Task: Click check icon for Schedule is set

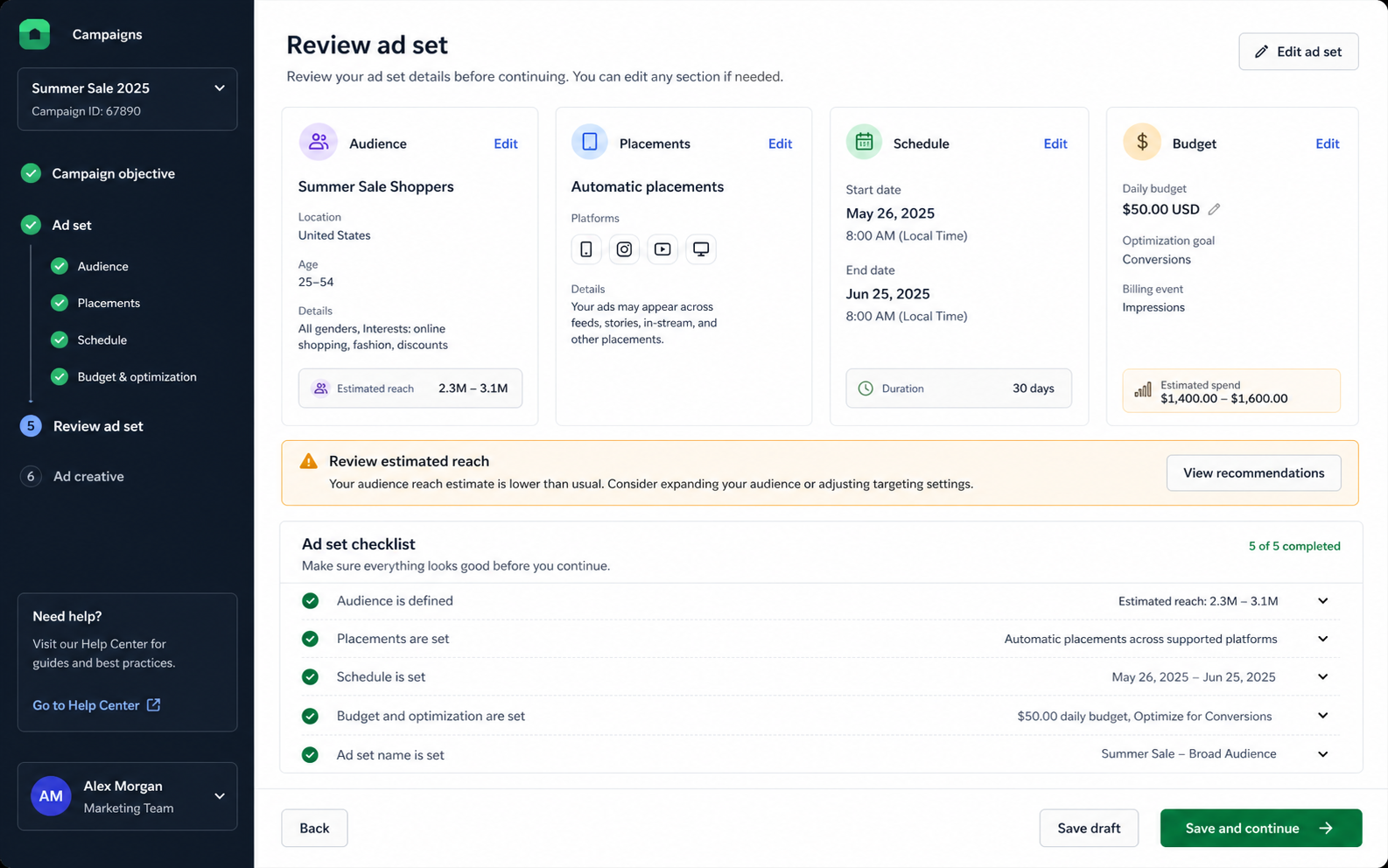Action: [x=310, y=676]
